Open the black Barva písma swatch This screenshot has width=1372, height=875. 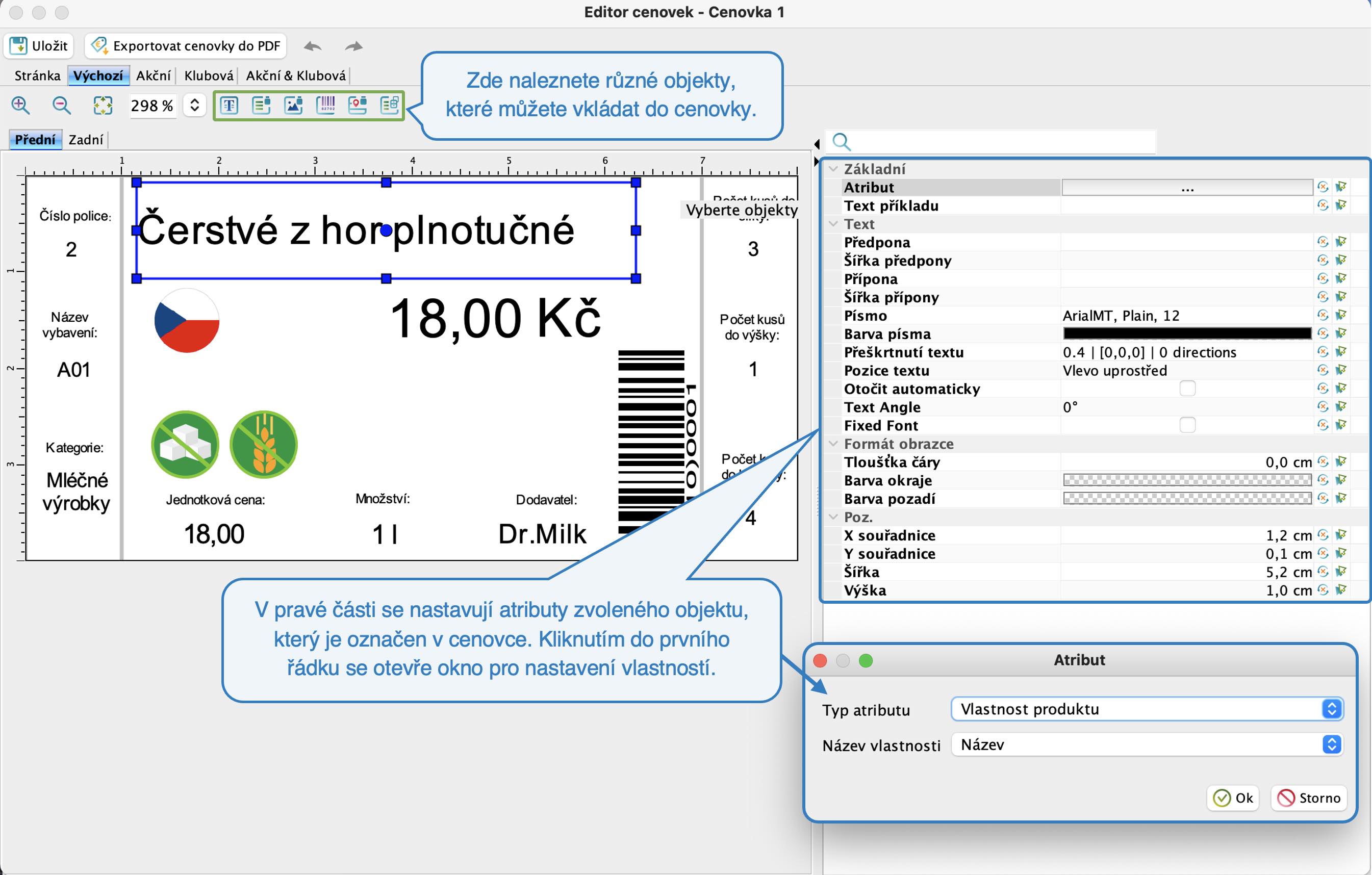(1187, 333)
